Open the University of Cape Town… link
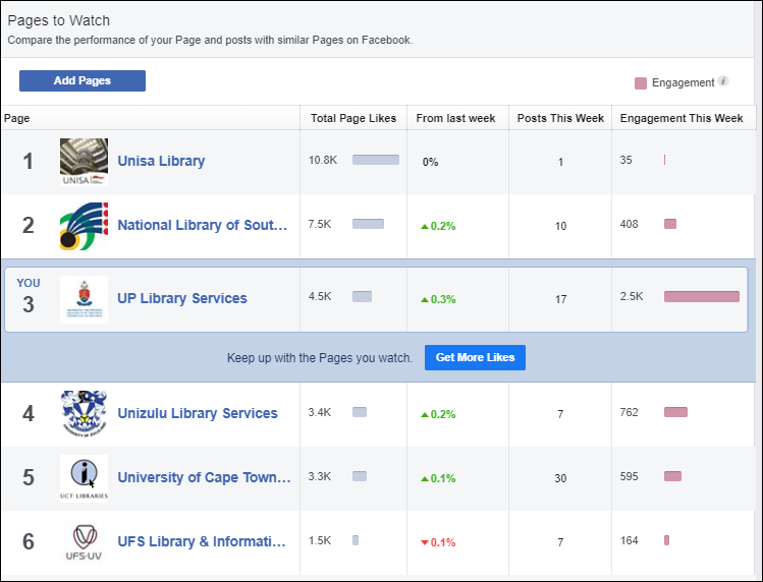The image size is (763, 582). (x=204, y=477)
